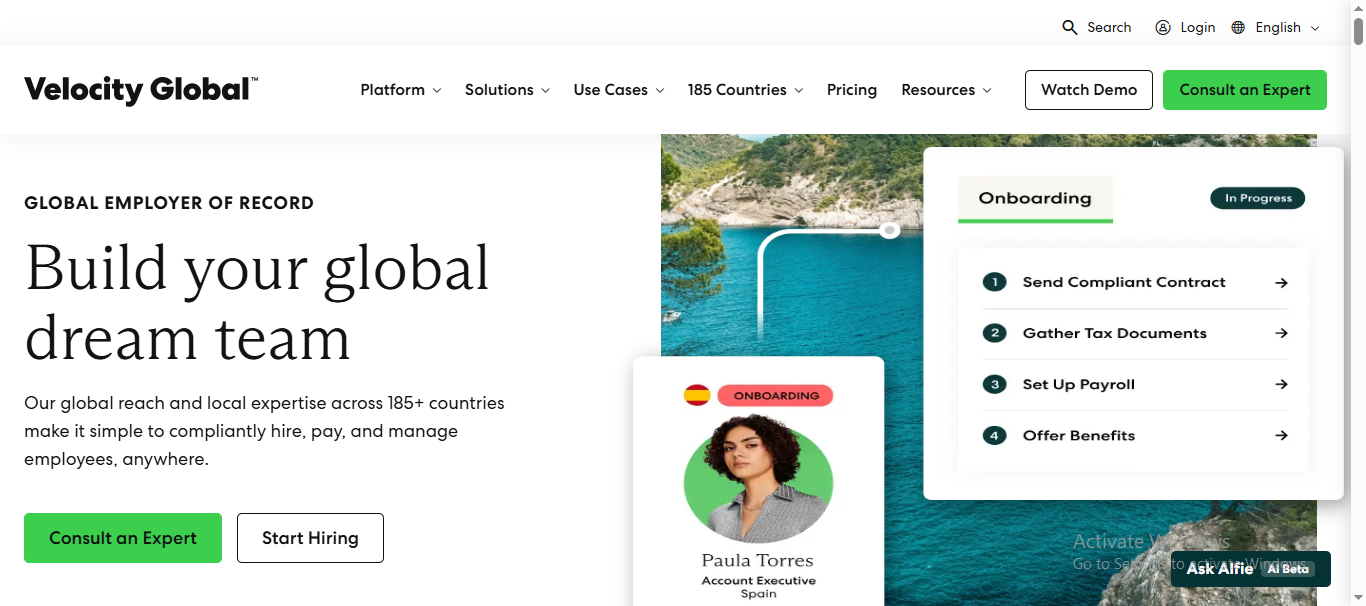Click the red ONBOARDING status pill
The image size is (1366, 606).
(x=776, y=396)
